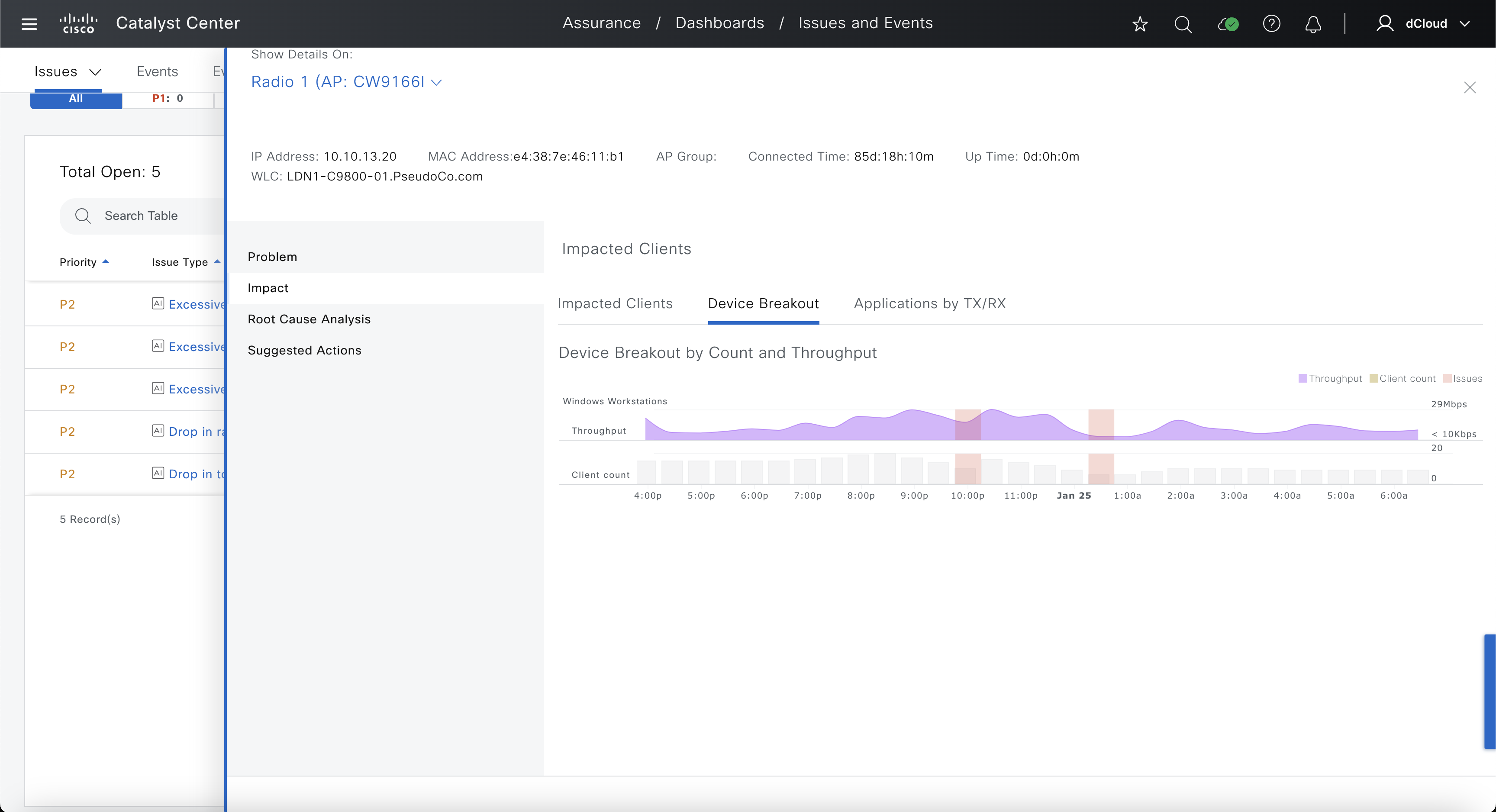Filter issues by P1: 0
This screenshot has width=1496, height=812.
168,99
